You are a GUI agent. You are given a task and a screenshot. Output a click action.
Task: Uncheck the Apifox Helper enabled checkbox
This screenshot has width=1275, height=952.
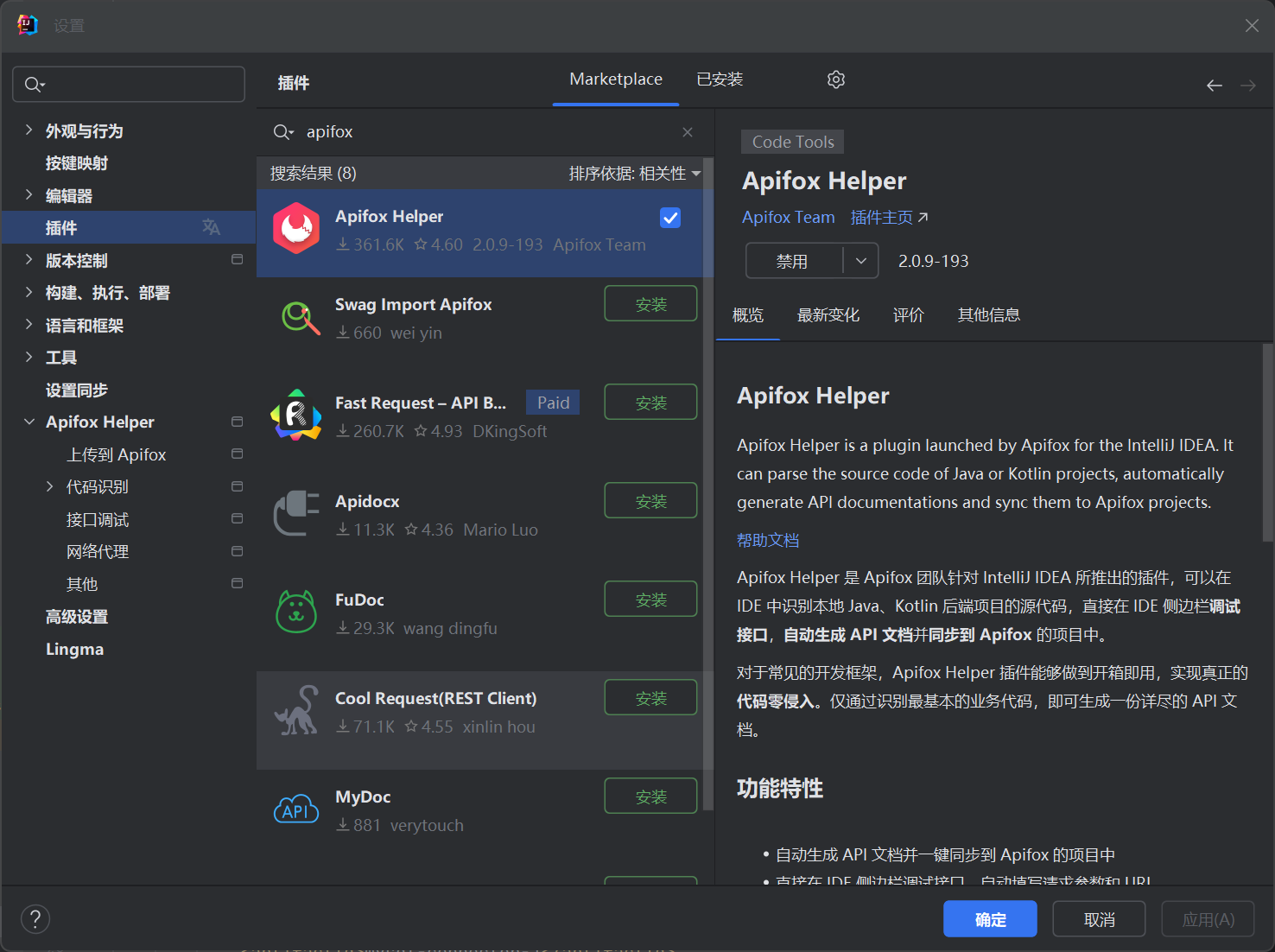(670, 218)
